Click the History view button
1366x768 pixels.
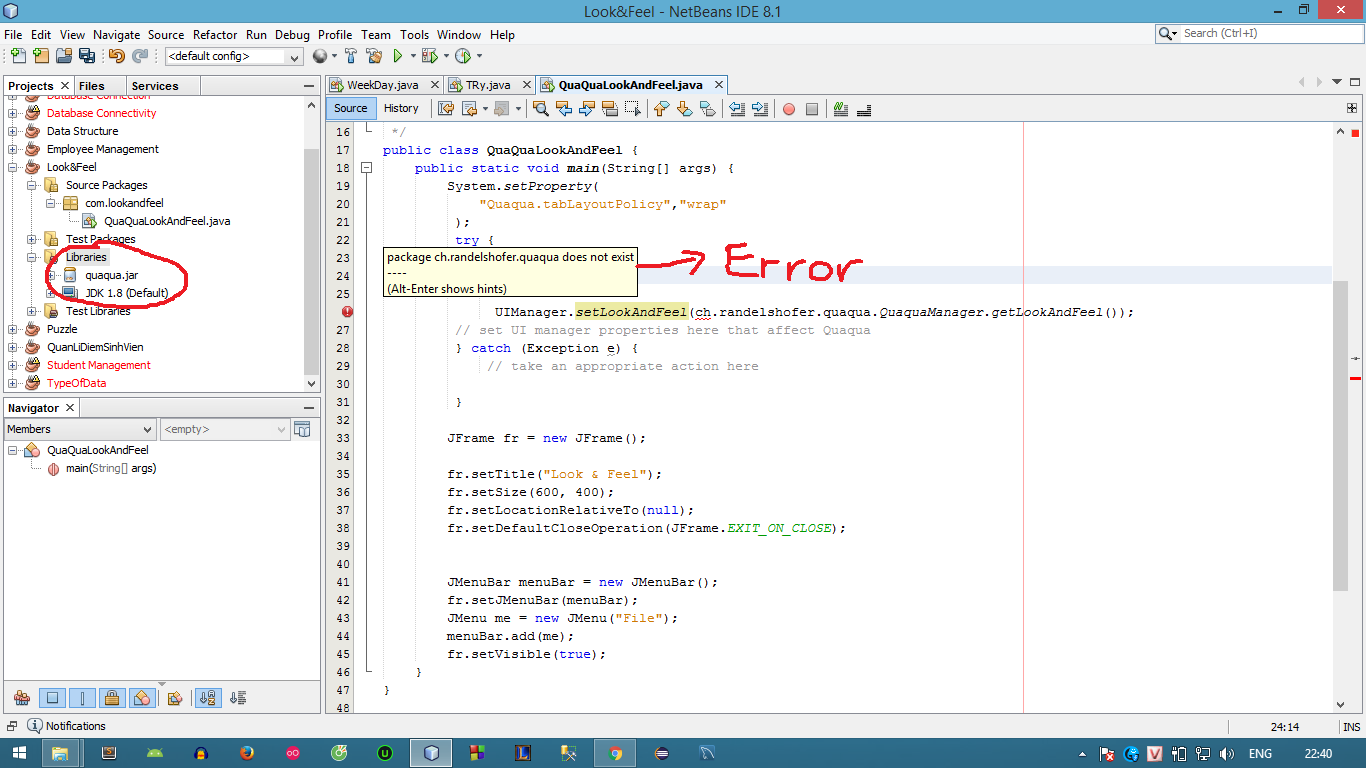tap(401, 109)
